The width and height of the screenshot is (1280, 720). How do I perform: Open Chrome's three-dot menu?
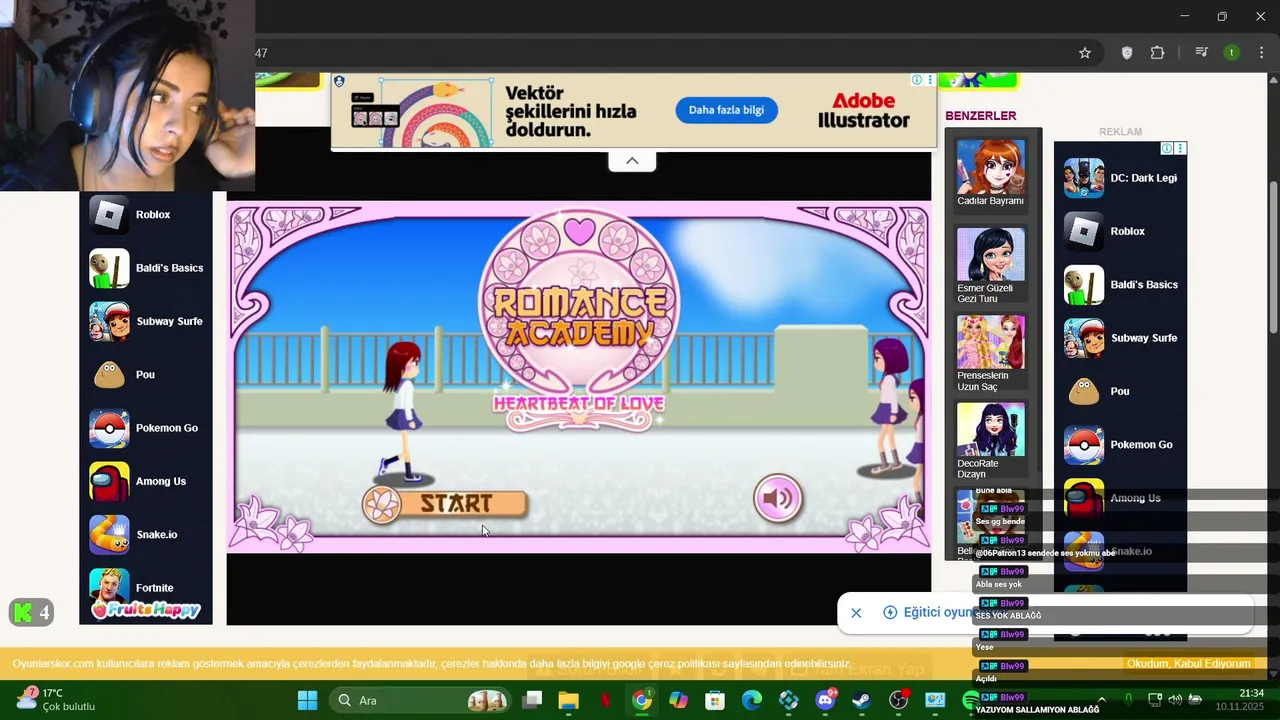click(x=1260, y=53)
